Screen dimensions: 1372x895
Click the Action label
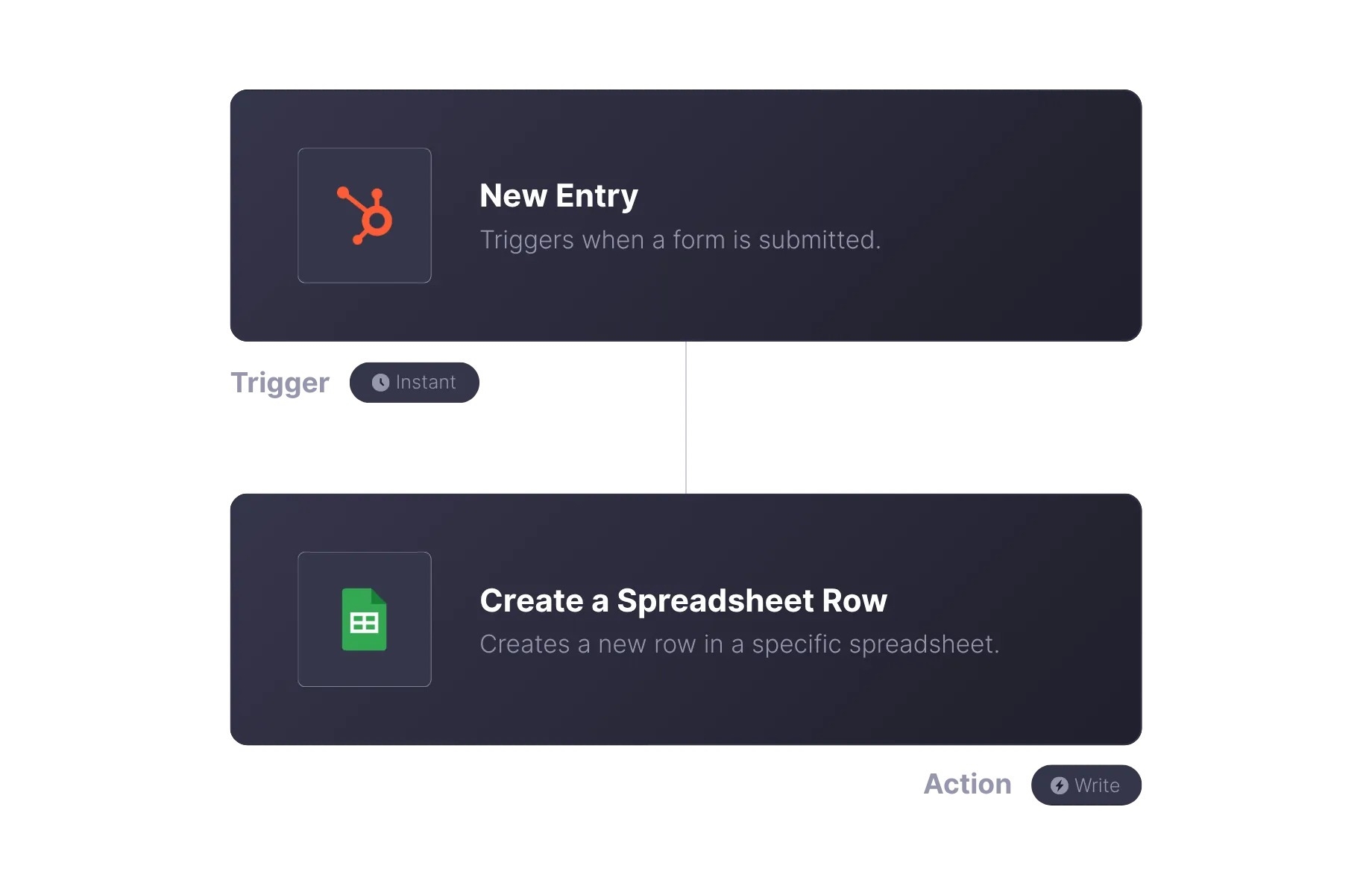point(967,784)
